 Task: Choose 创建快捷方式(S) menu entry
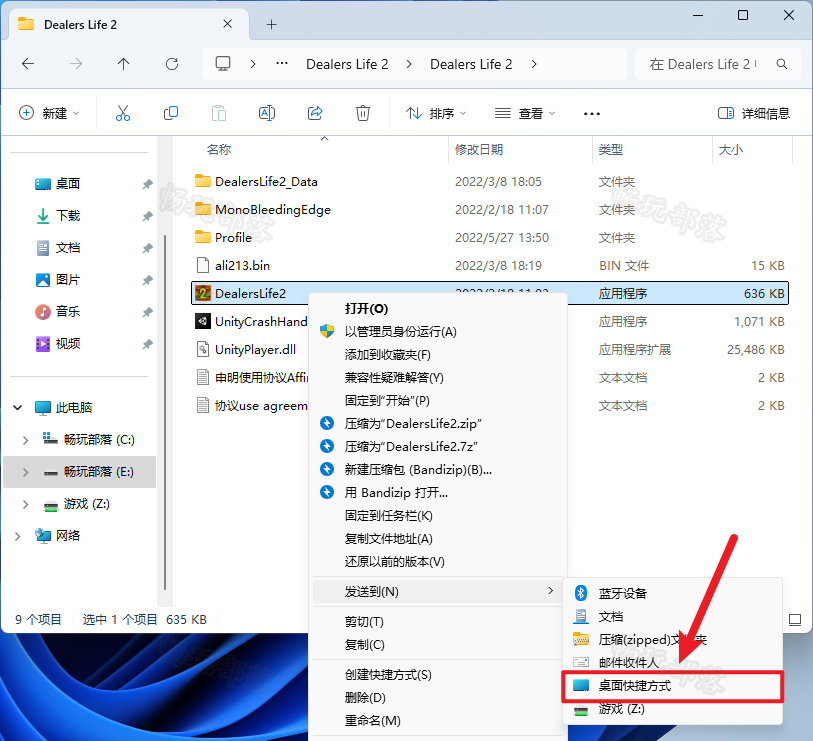click(438, 675)
